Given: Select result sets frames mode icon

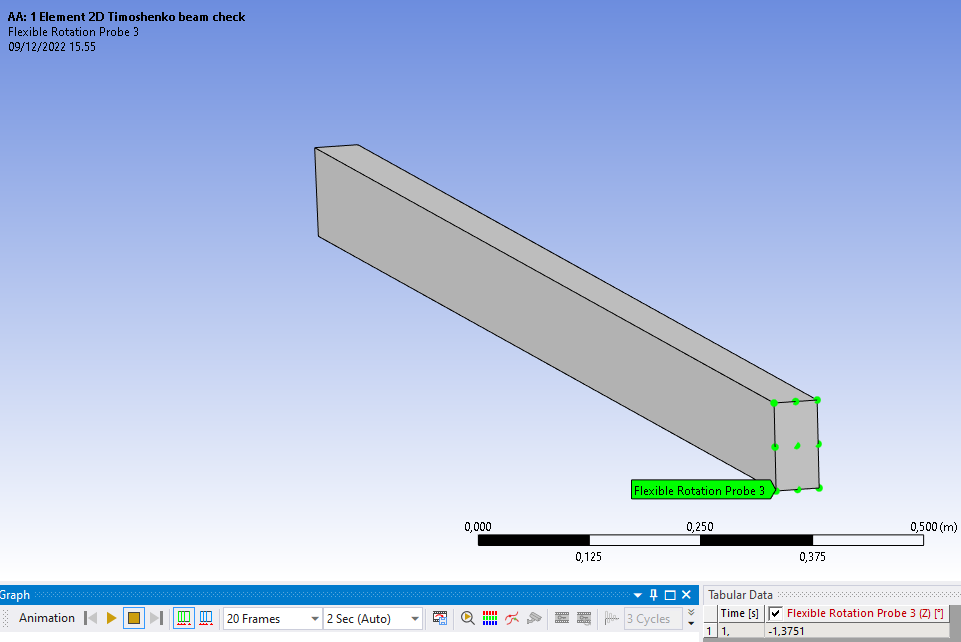Looking at the screenshot, I should (206, 618).
